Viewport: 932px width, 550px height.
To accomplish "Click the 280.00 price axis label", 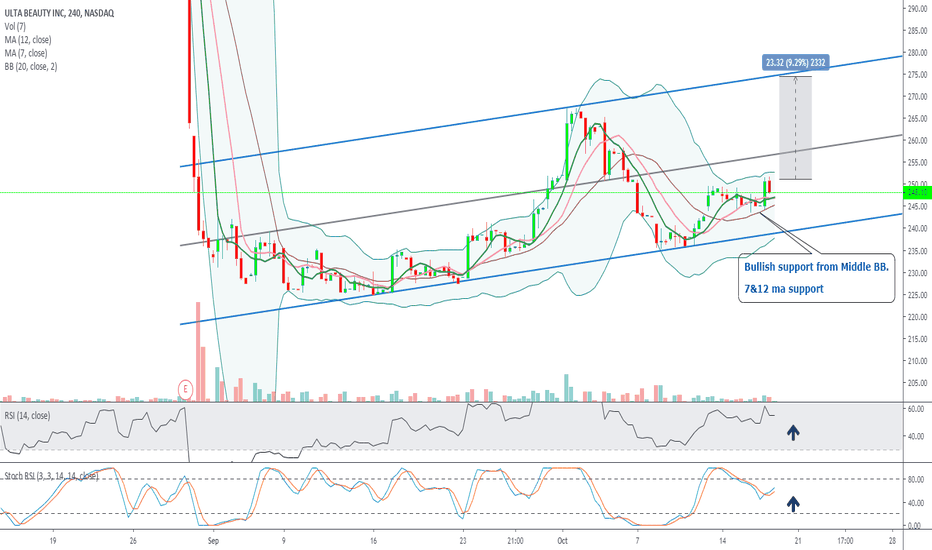I will point(917,52).
